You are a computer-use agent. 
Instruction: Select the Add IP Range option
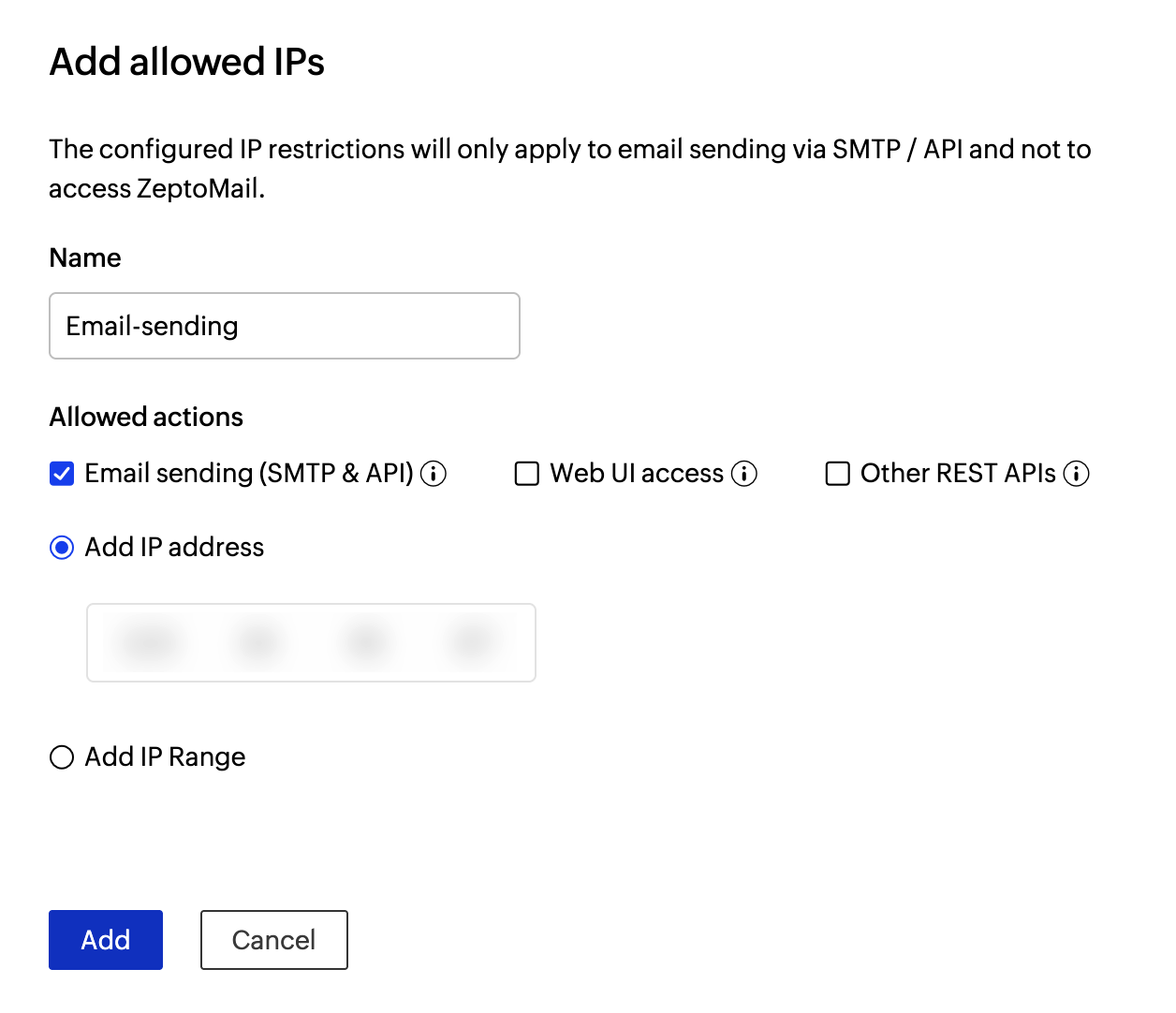[x=61, y=756]
